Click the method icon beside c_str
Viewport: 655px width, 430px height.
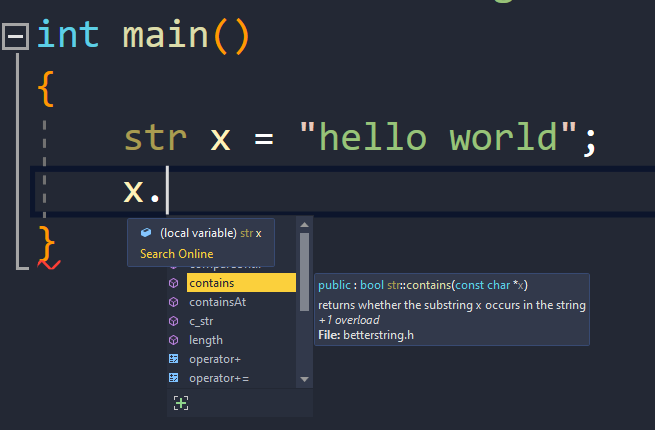(173, 321)
